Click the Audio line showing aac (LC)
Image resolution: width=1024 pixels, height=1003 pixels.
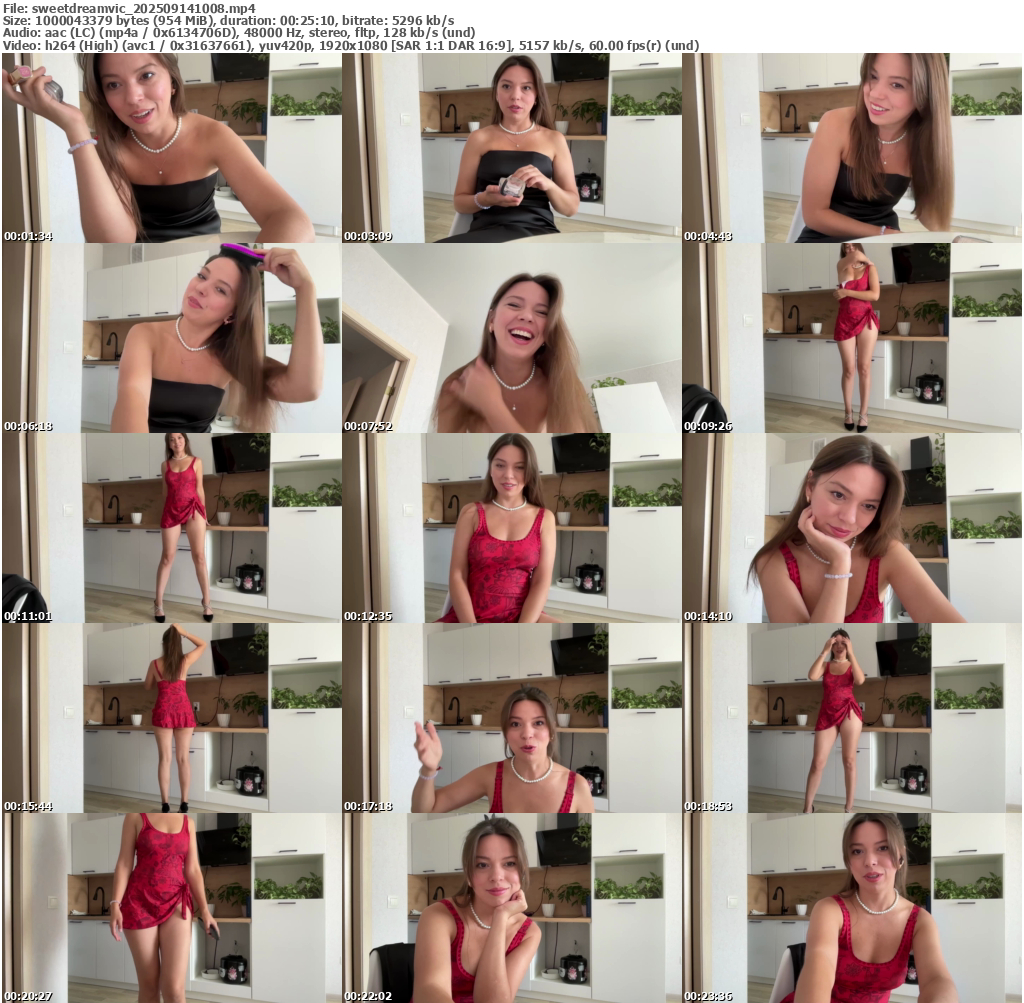[x=239, y=33]
